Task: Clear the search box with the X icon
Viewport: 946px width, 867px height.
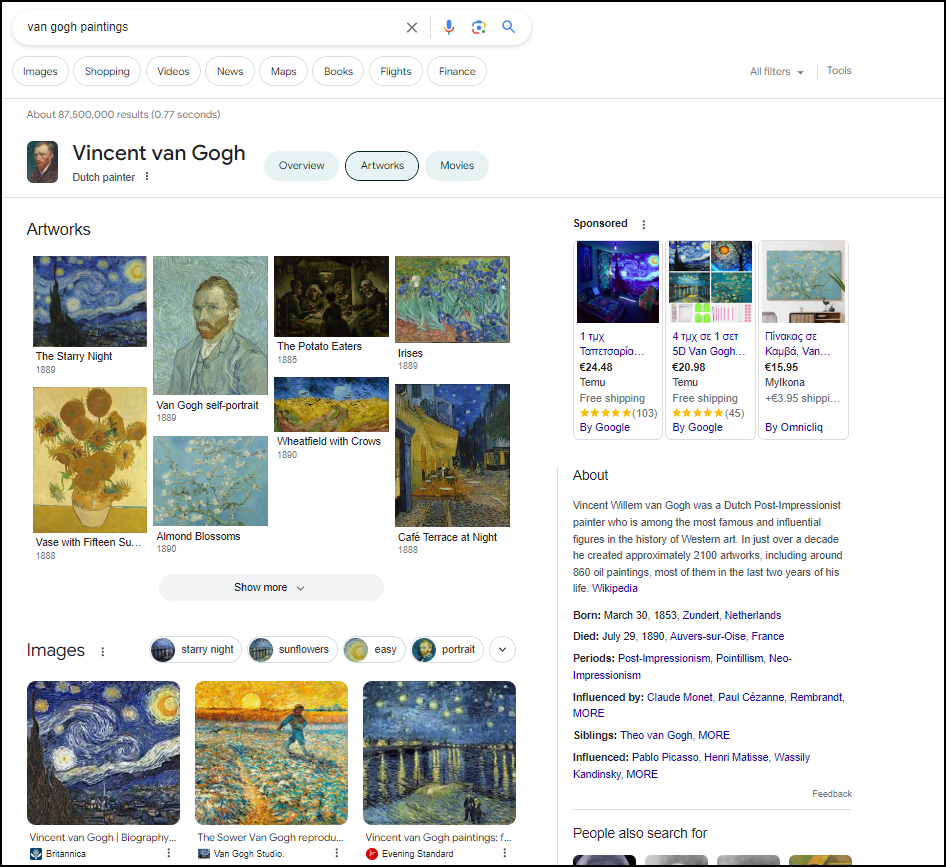Action: pyautogui.click(x=412, y=27)
